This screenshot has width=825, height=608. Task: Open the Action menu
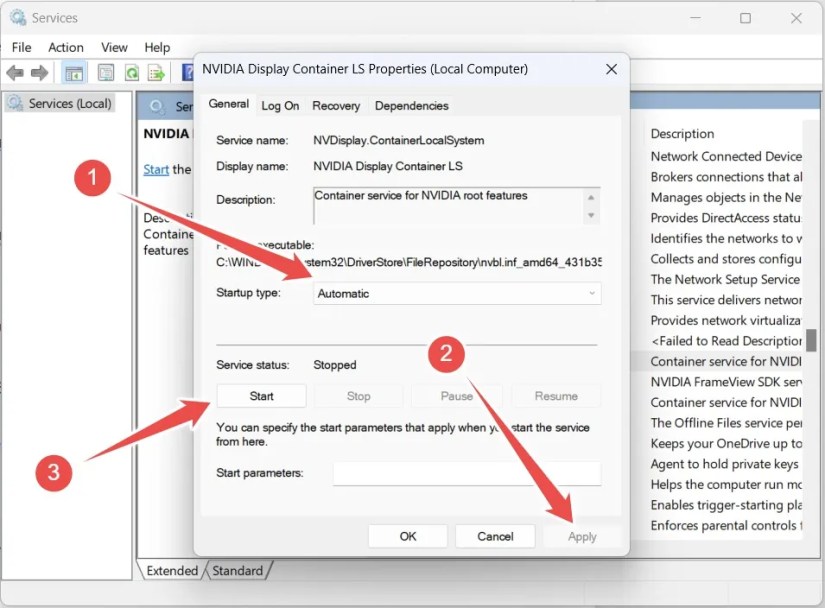pos(66,47)
